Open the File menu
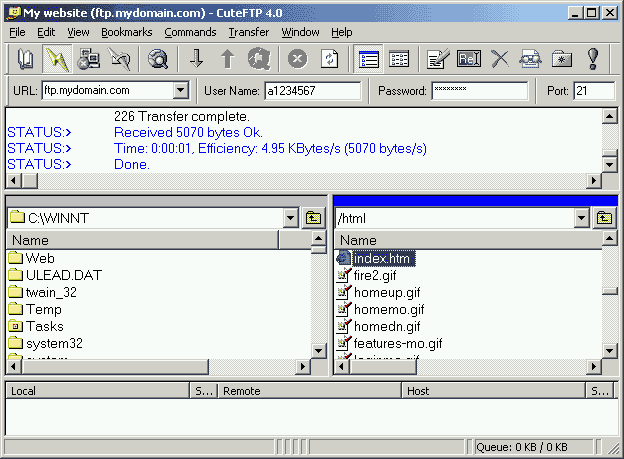The image size is (624, 459). click(17, 32)
